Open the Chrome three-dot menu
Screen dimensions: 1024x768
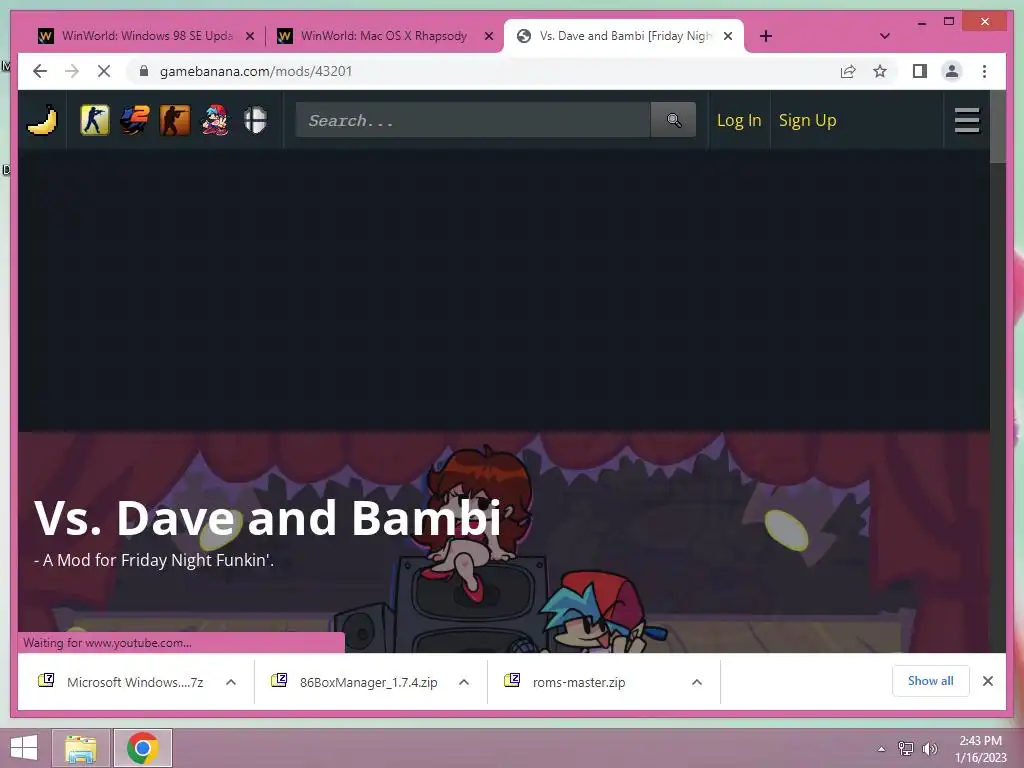[x=984, y=71]
